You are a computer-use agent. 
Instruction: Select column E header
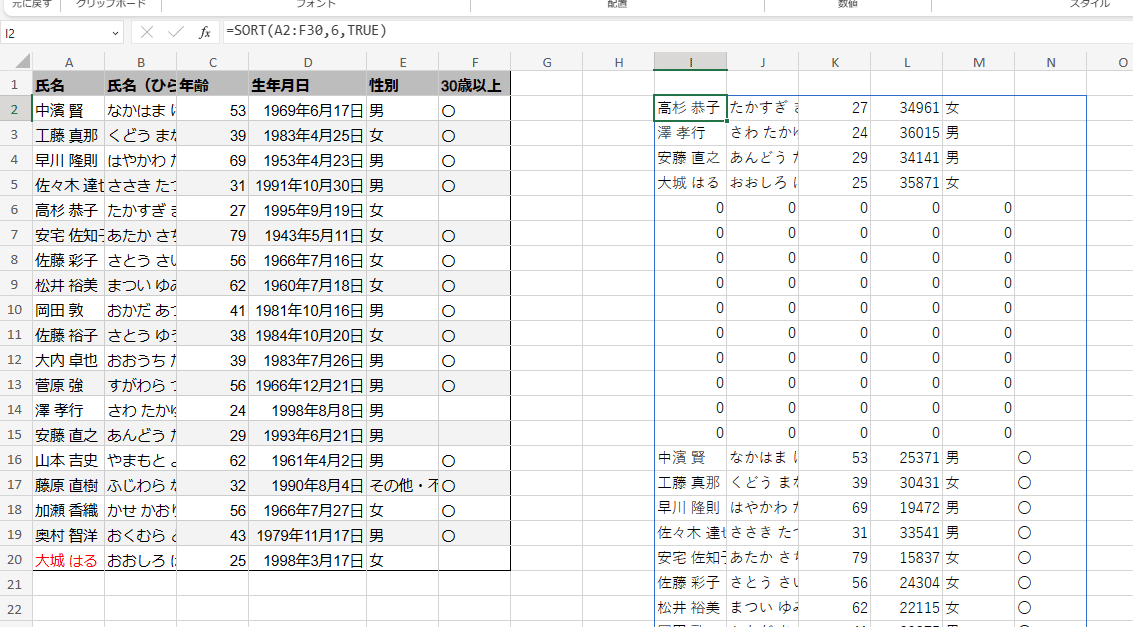402,63
